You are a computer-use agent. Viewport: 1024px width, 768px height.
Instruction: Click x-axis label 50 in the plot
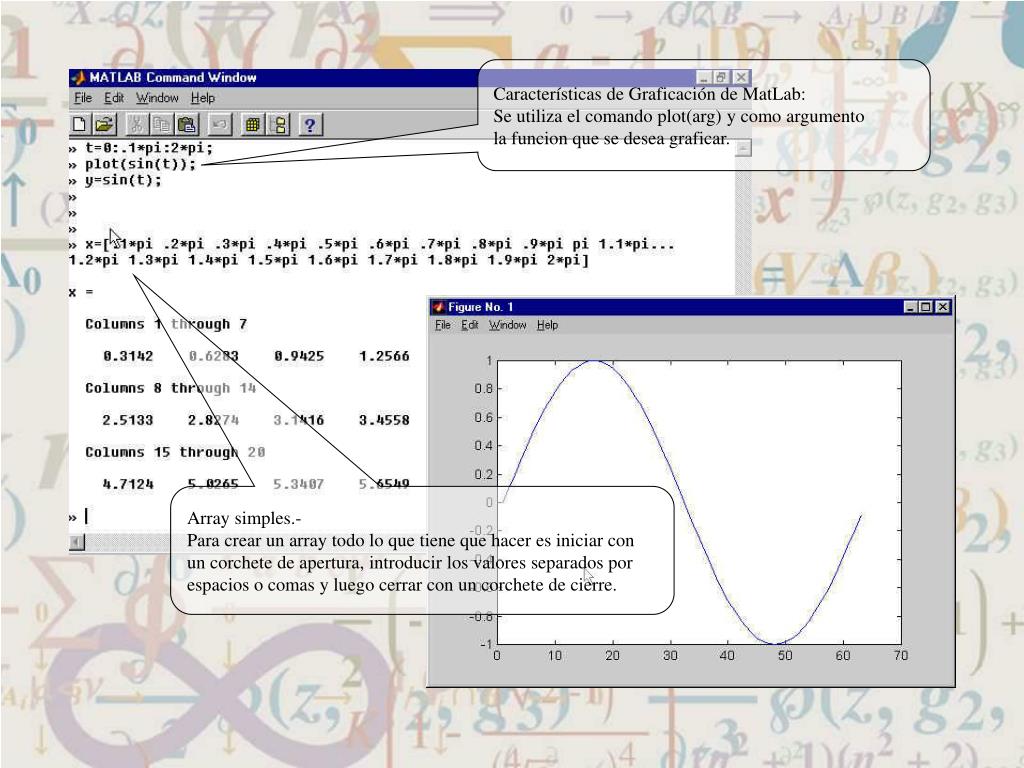(785, 655)
